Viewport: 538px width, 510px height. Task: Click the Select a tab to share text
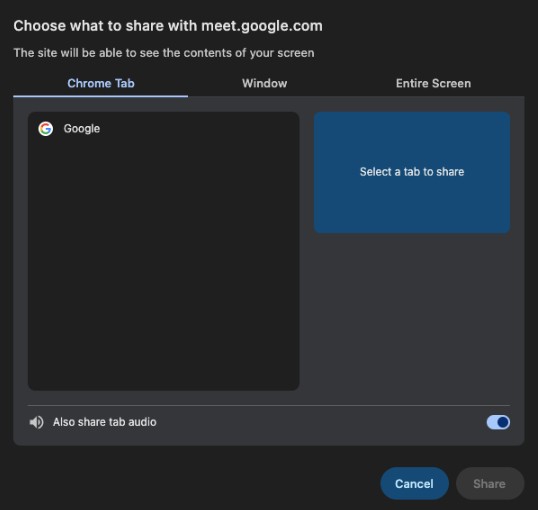click(412, 172)
